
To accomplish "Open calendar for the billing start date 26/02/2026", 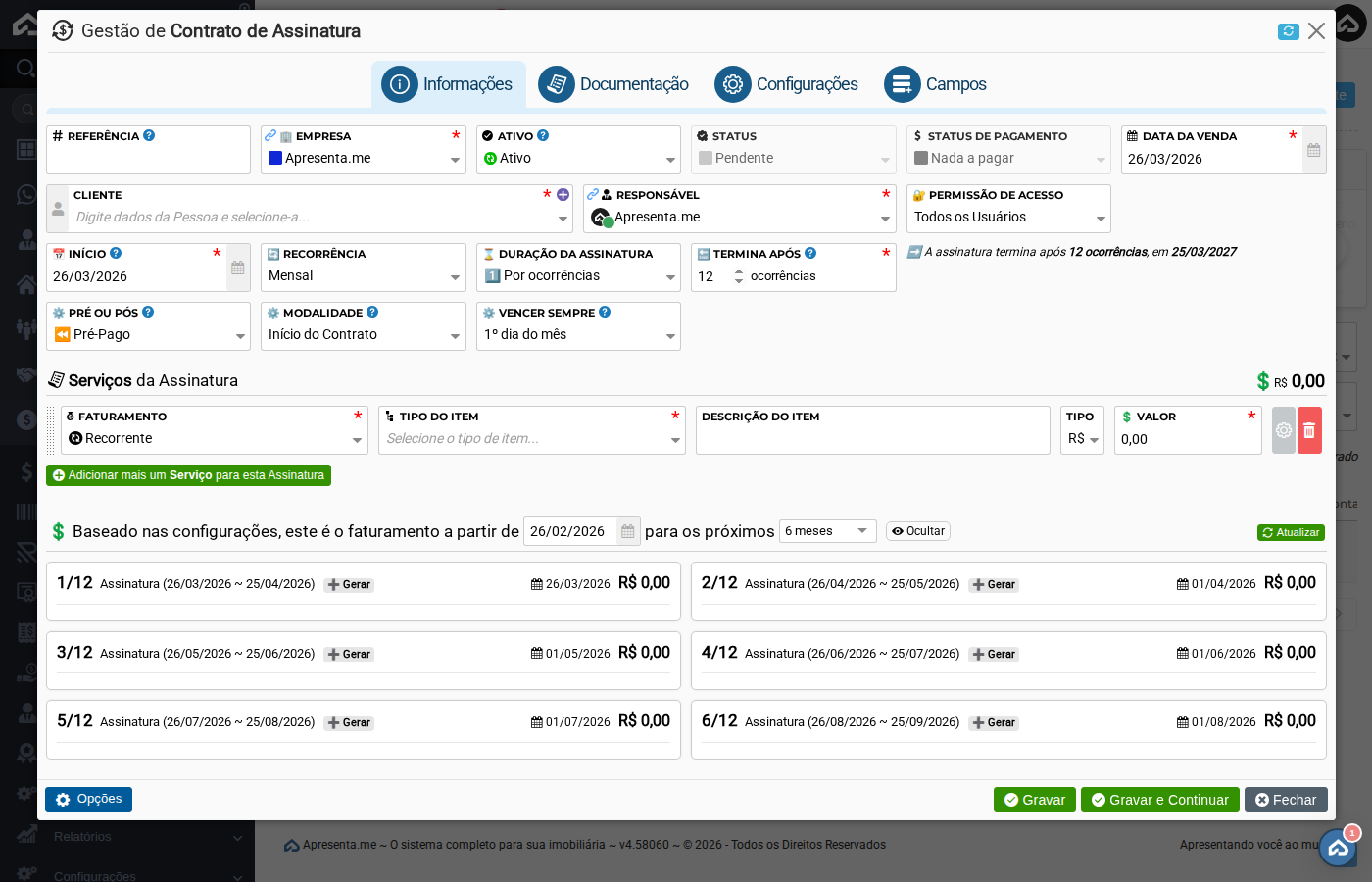I will 626,530.
